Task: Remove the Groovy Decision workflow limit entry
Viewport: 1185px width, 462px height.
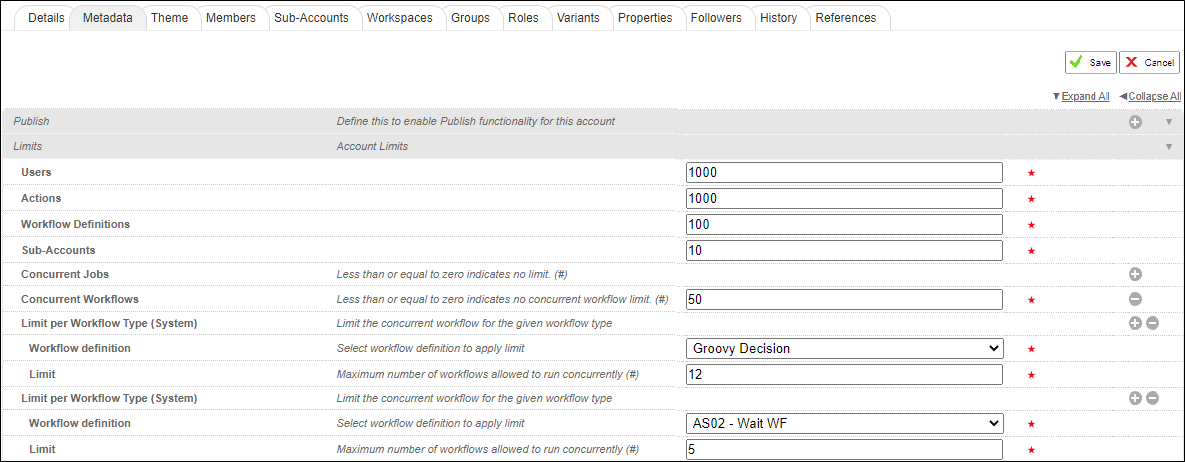Action: tap(1152, 324)
